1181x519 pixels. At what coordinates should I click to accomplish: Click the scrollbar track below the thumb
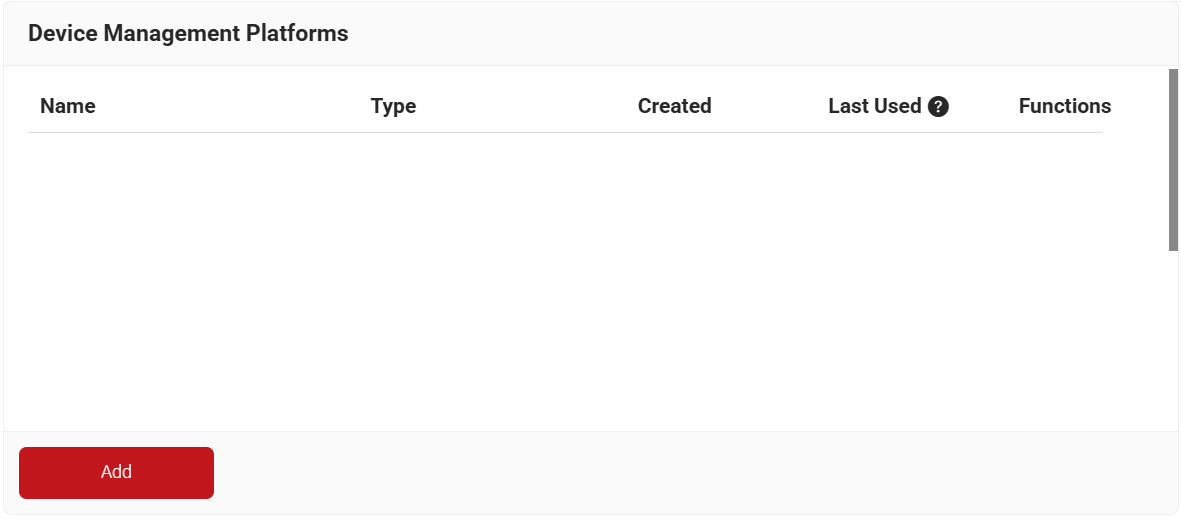(1173, 340)
